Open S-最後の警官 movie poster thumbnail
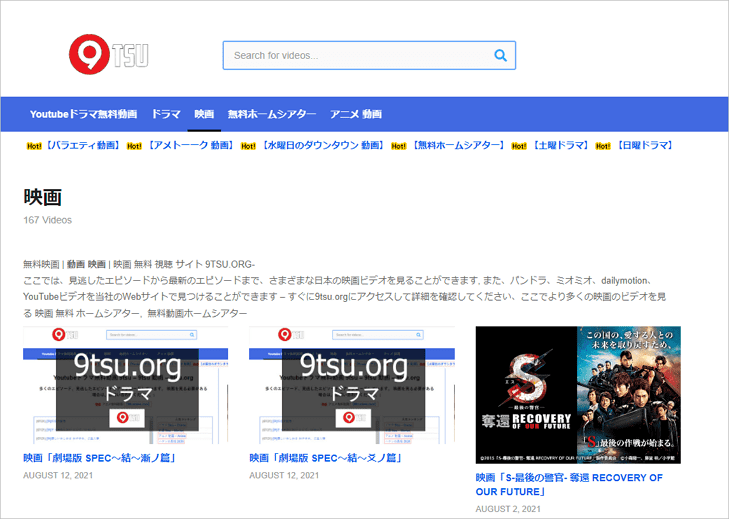This screenshot has width=729, height=519. (578, 395)
